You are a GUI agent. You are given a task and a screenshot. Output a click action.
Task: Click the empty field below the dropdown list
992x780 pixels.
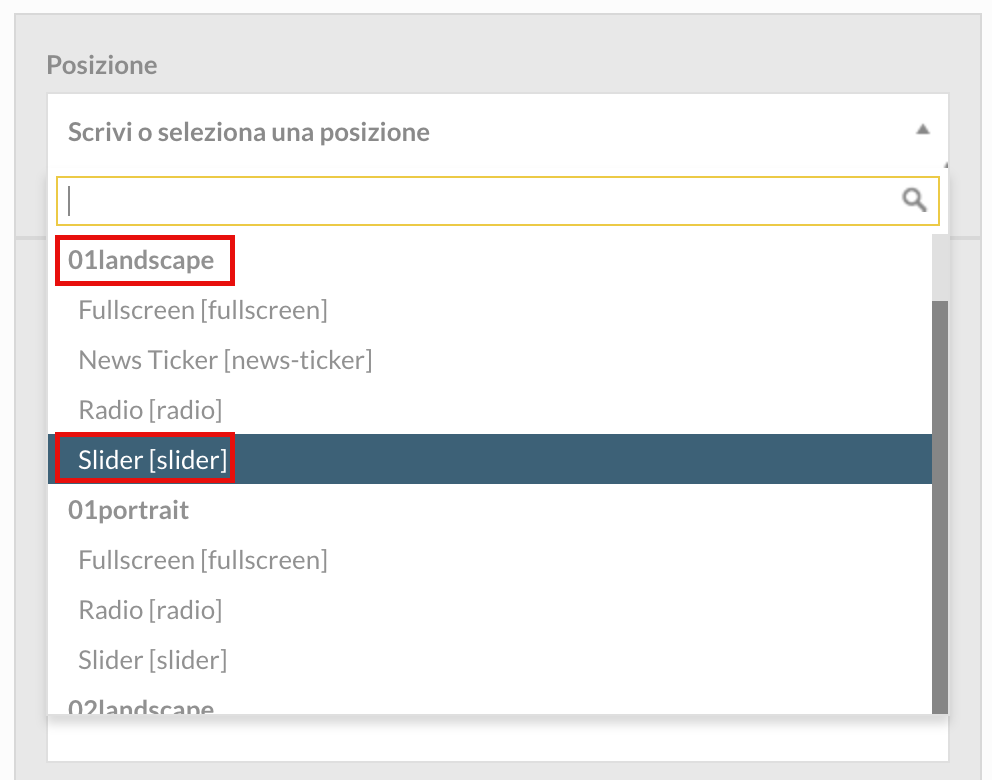click(x=497, y=738)
